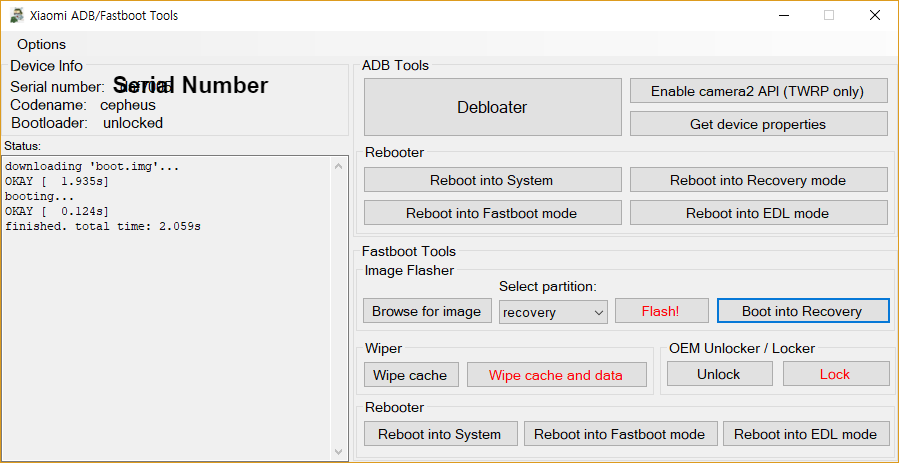Open the Select partition dropdown

point(553,312)
